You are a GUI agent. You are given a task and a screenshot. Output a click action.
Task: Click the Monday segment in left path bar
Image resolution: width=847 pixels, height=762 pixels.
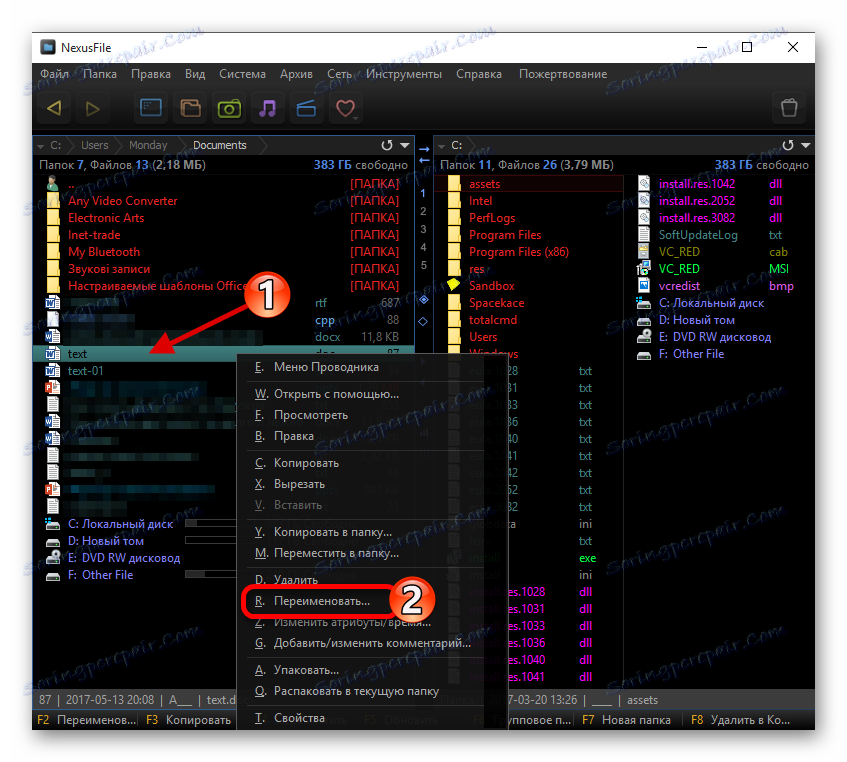(148, 145)
